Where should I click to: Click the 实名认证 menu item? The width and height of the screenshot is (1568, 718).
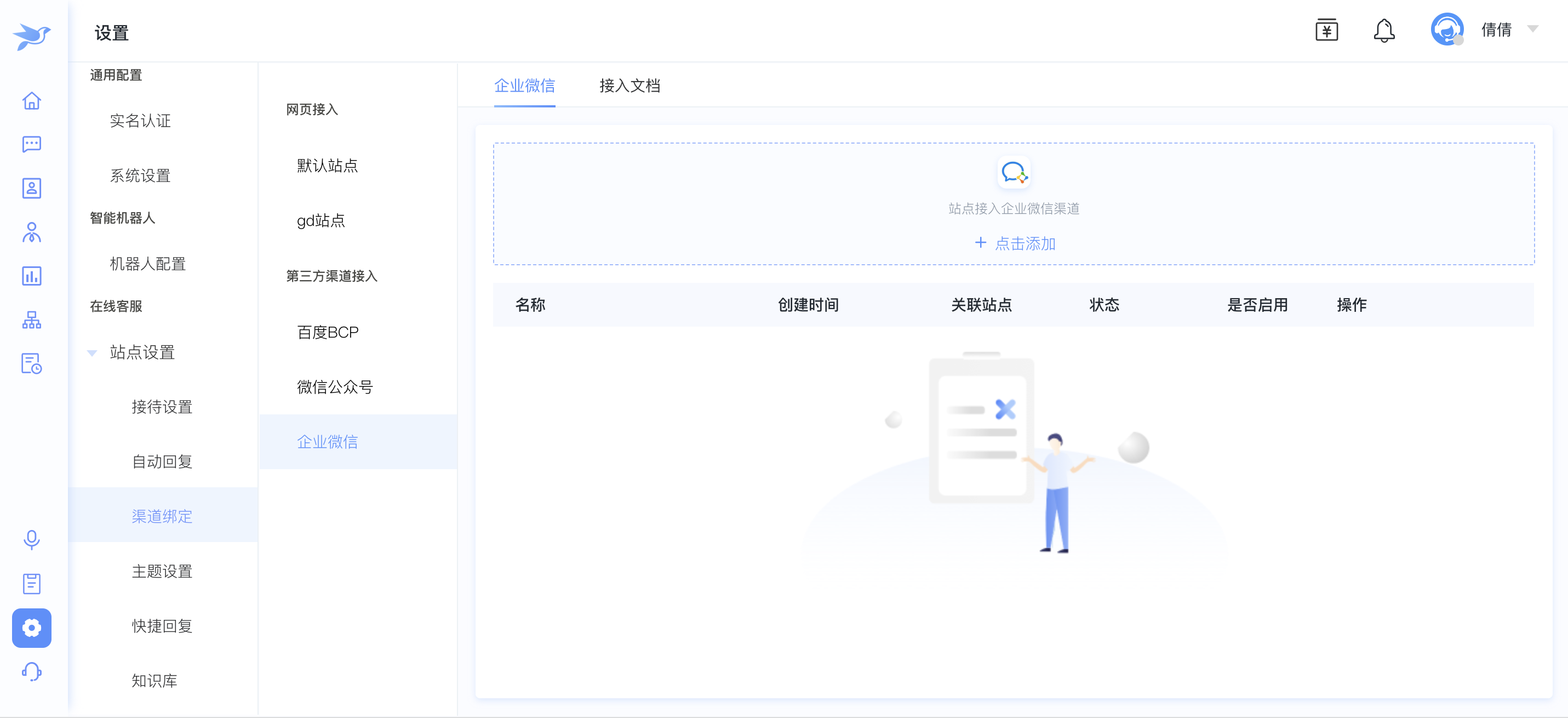point(140,121)
